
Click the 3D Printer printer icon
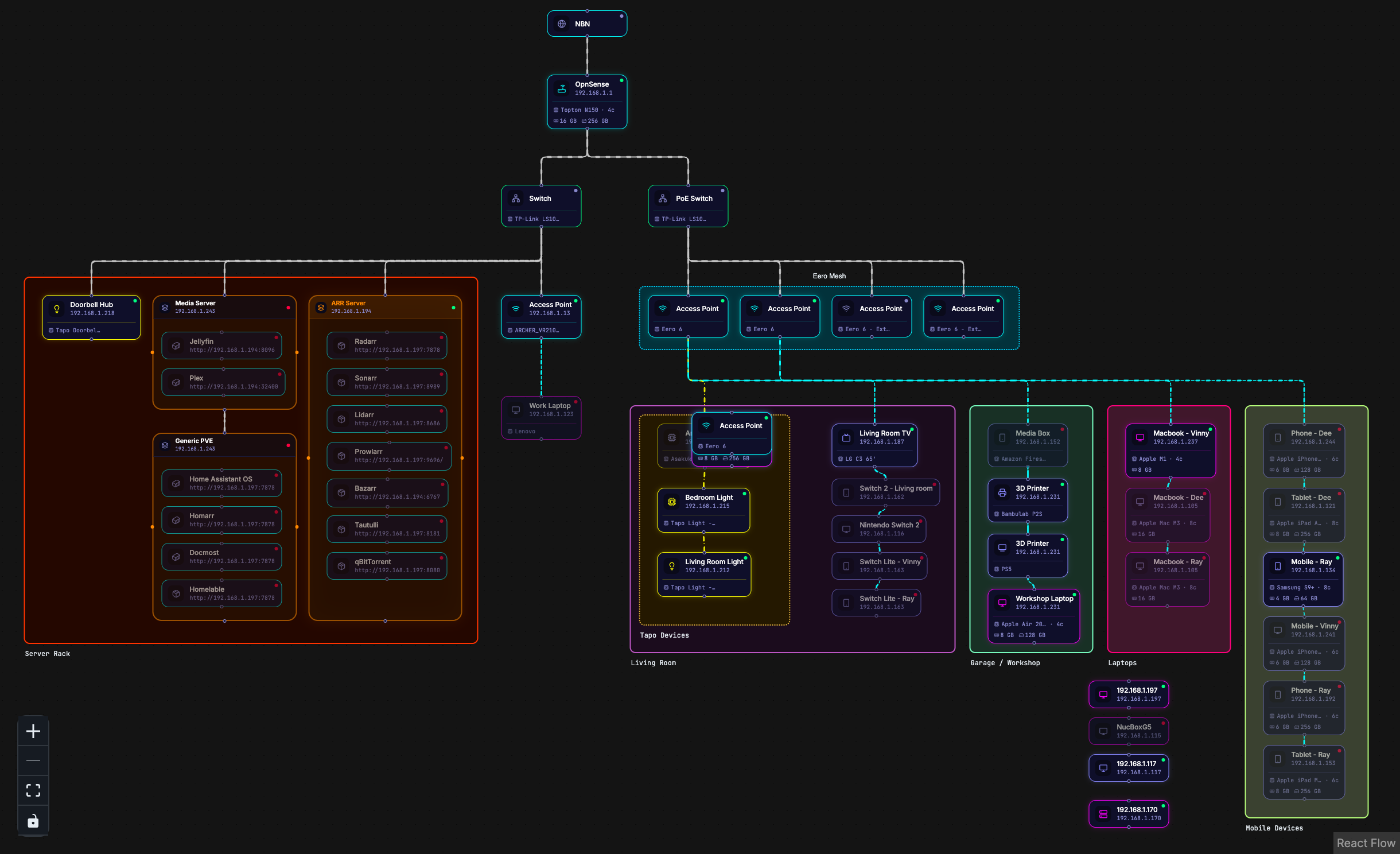tap(1002, 492)
